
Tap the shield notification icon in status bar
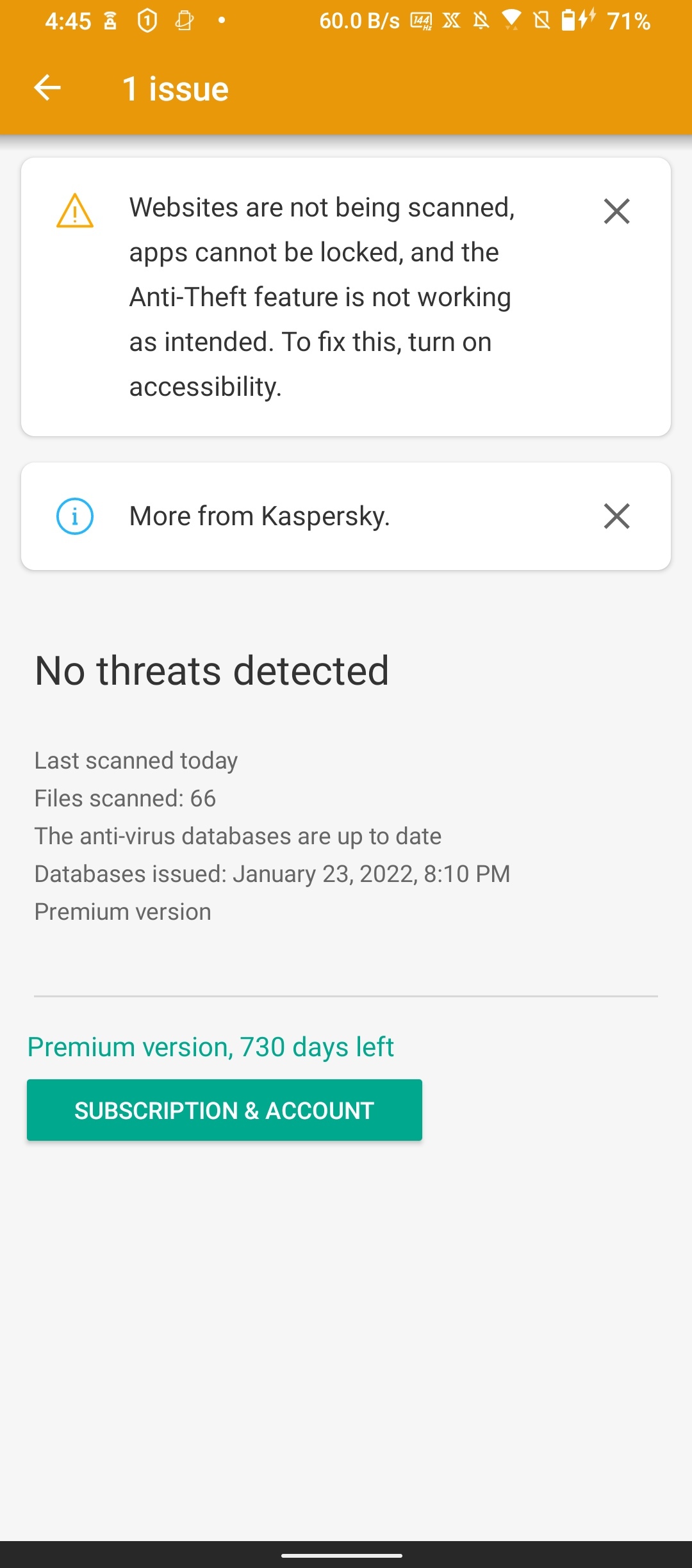(x=147, y=20)
